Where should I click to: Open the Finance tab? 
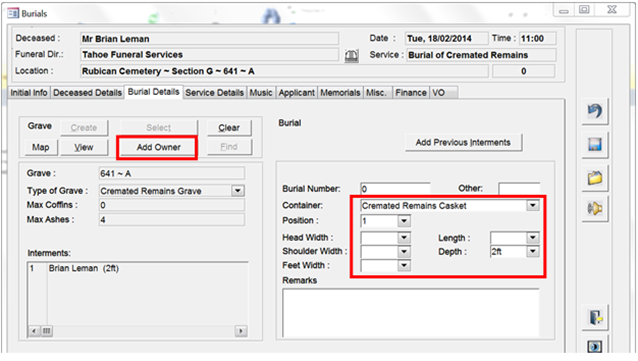tap(411, 93)
